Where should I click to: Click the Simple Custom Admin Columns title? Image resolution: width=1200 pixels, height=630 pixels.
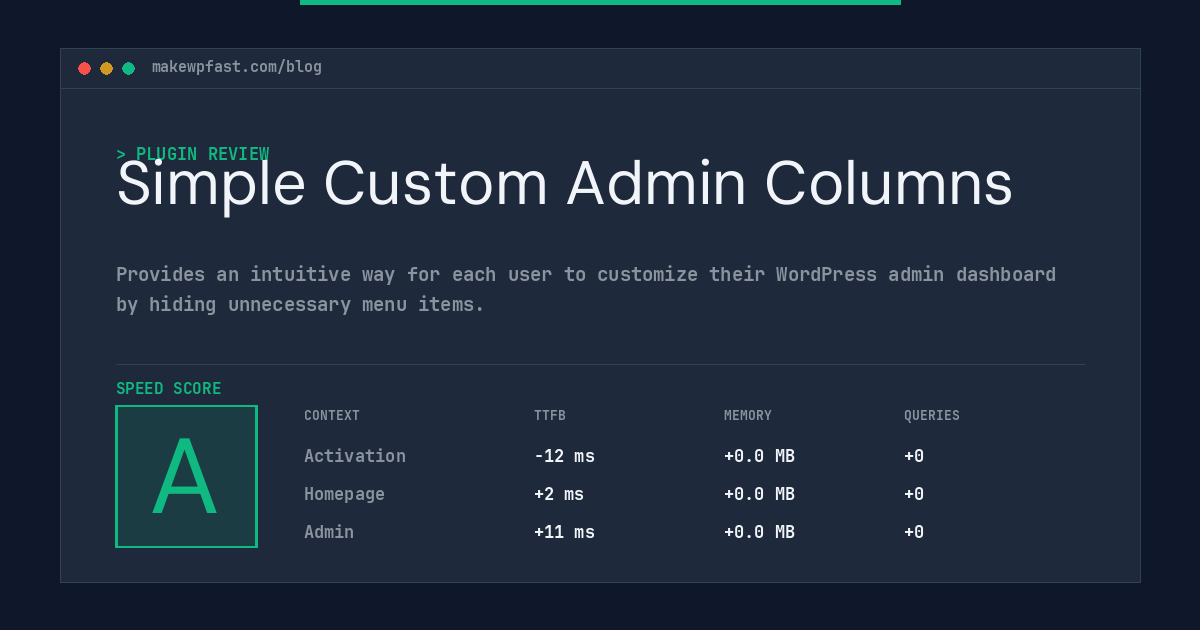[x=564, y=184]
